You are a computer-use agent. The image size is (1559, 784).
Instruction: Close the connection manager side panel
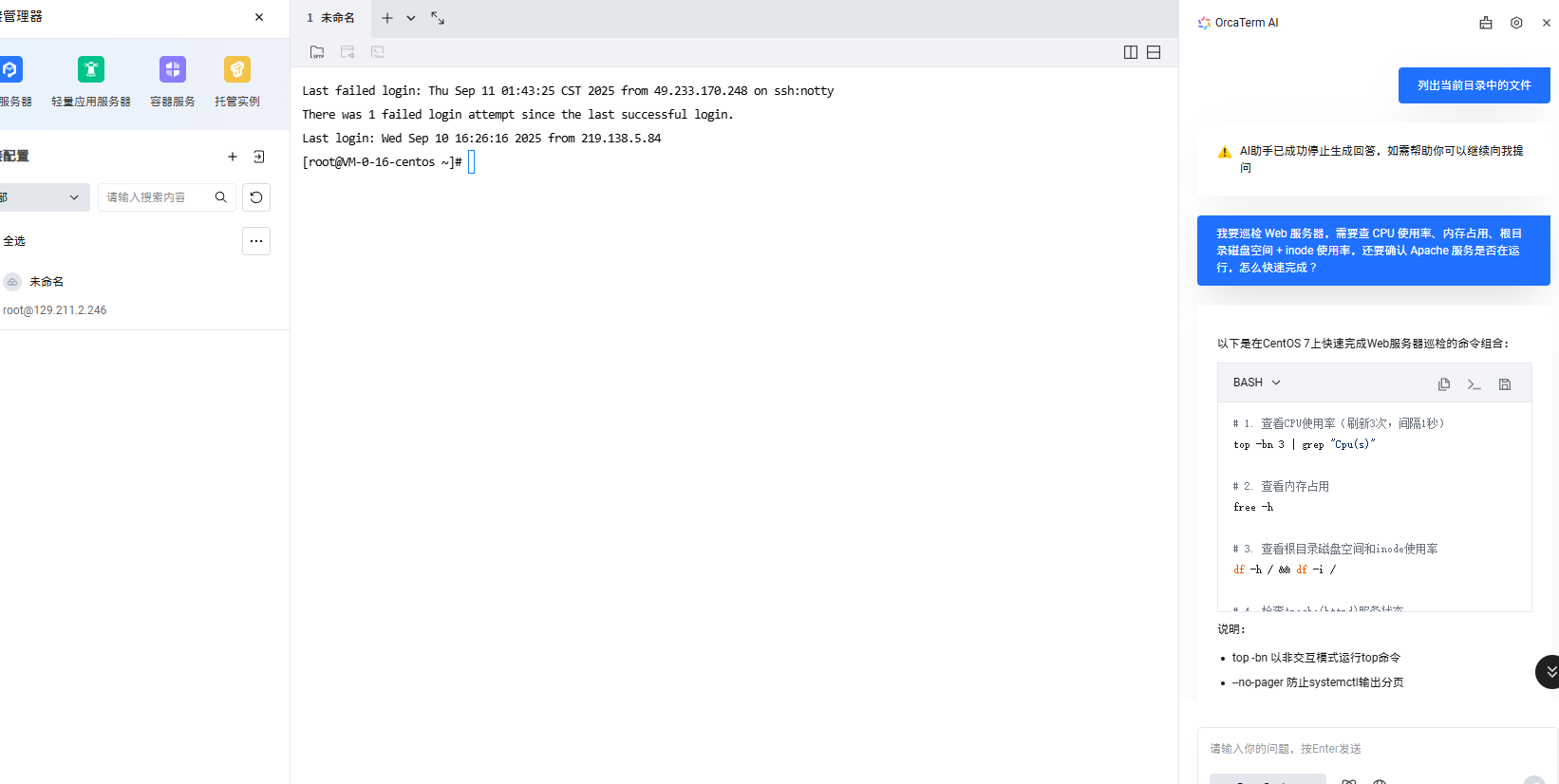point(259,17)
